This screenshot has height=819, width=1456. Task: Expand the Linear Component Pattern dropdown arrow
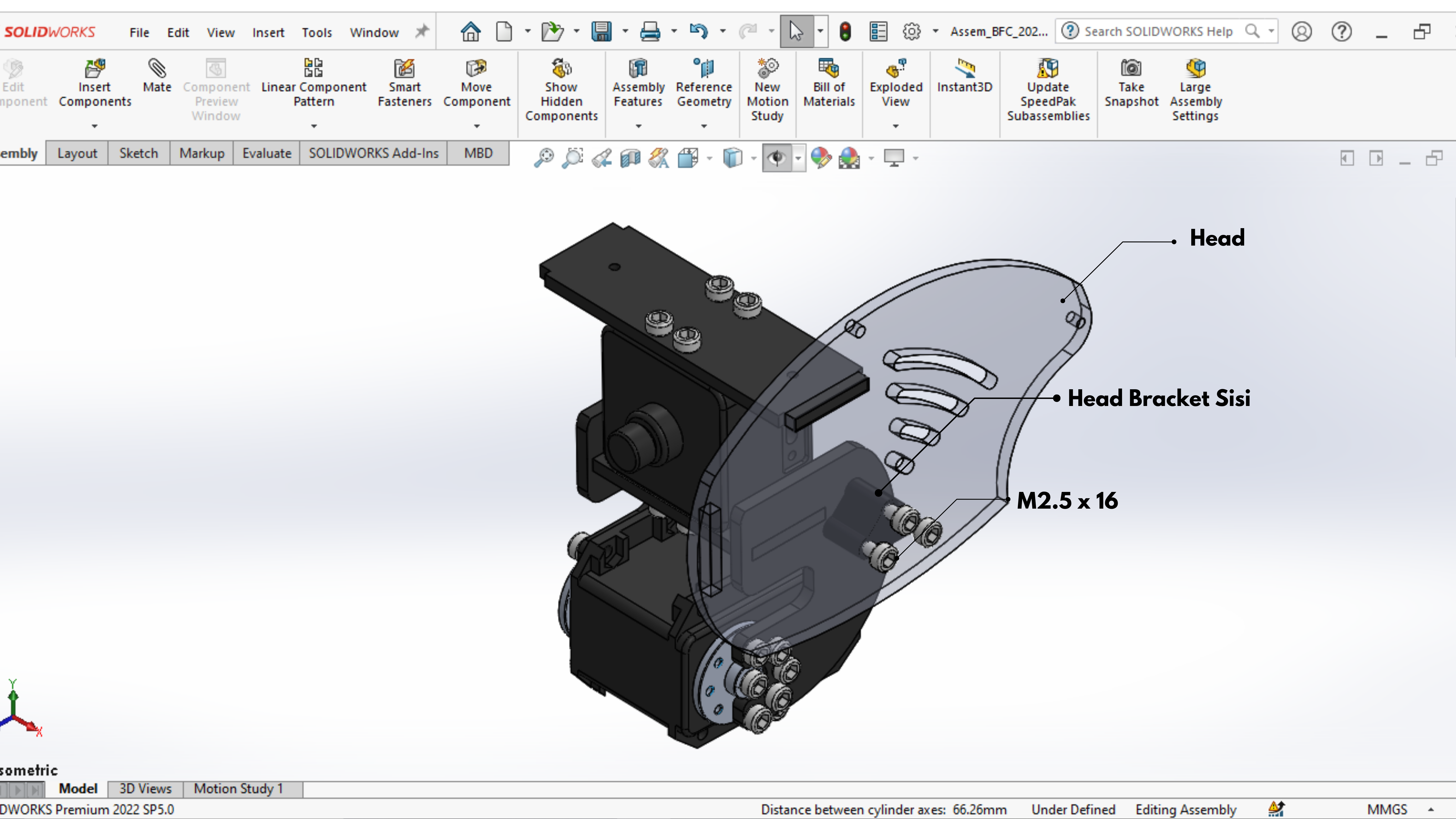(314, 126)
